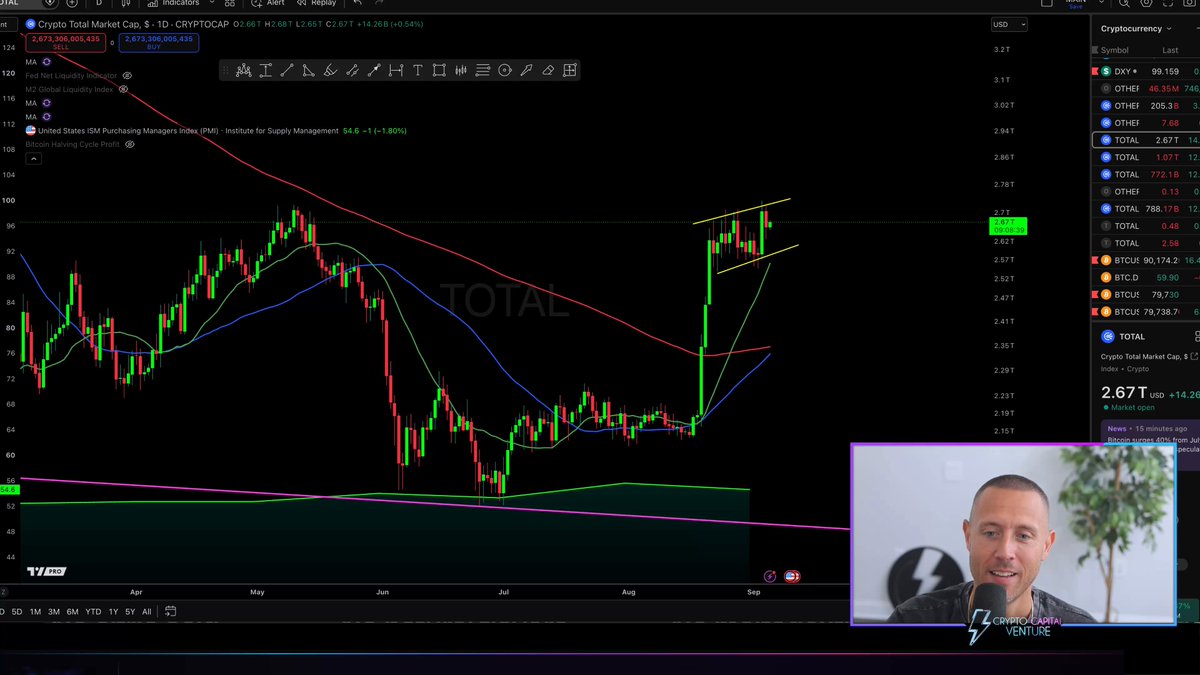
Task: Click the D interval selector in top bar
Action: [x=98, y=3]
